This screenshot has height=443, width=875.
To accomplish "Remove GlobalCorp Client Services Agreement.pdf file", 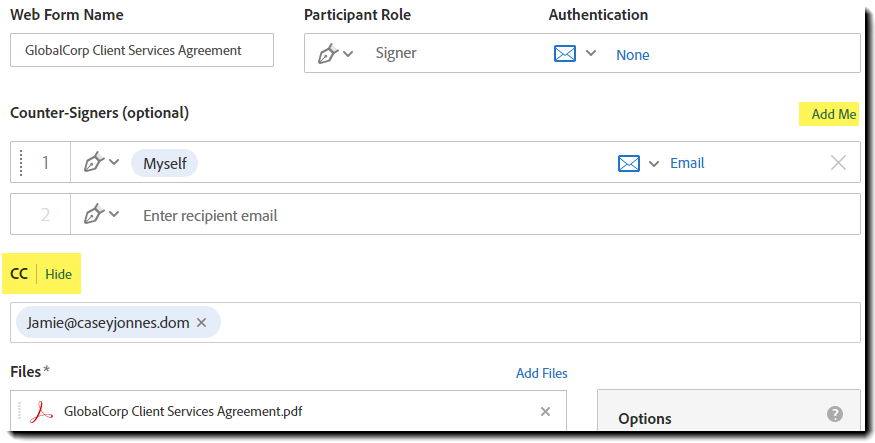I will [545, 411].
